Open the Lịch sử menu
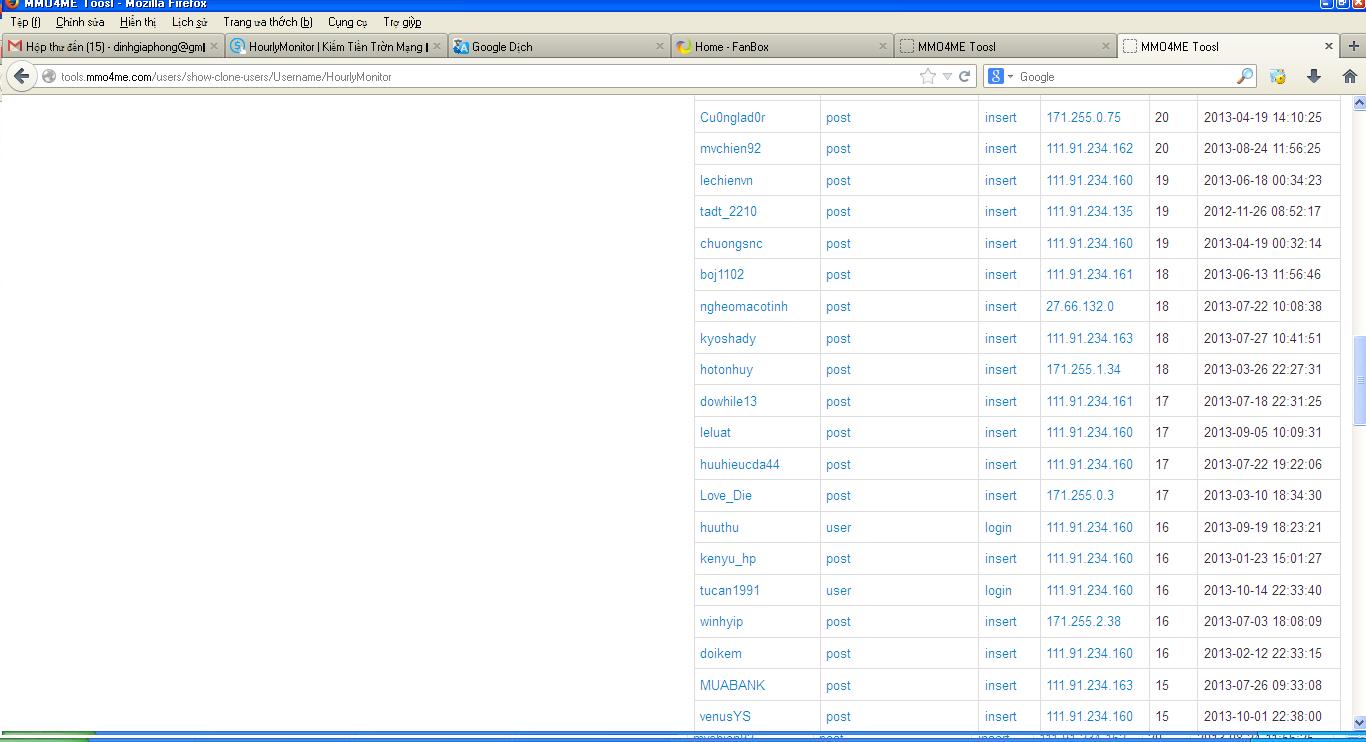The width and height of the screenshot is (1366, 742). tap(189, 21)
